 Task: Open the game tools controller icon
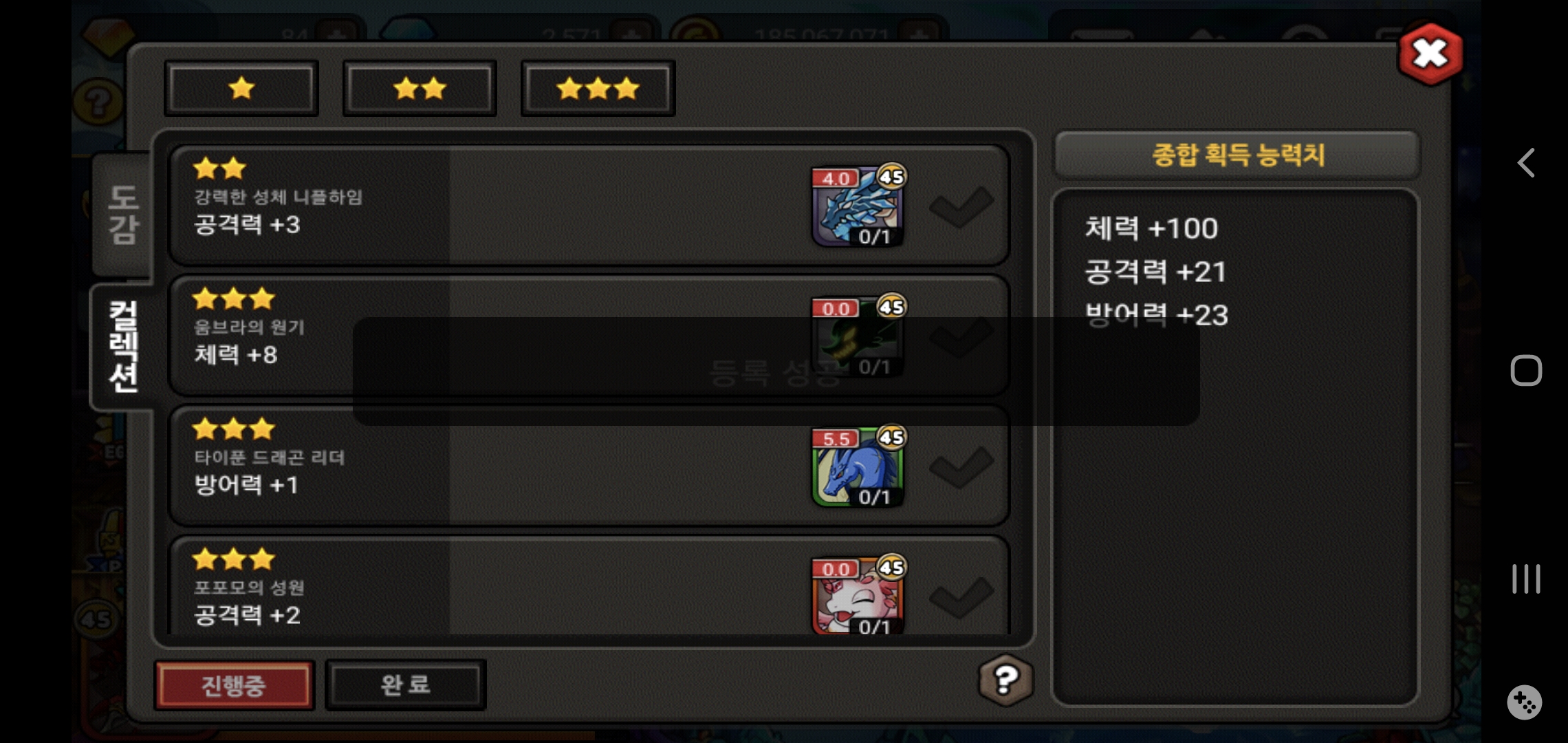1525,702
